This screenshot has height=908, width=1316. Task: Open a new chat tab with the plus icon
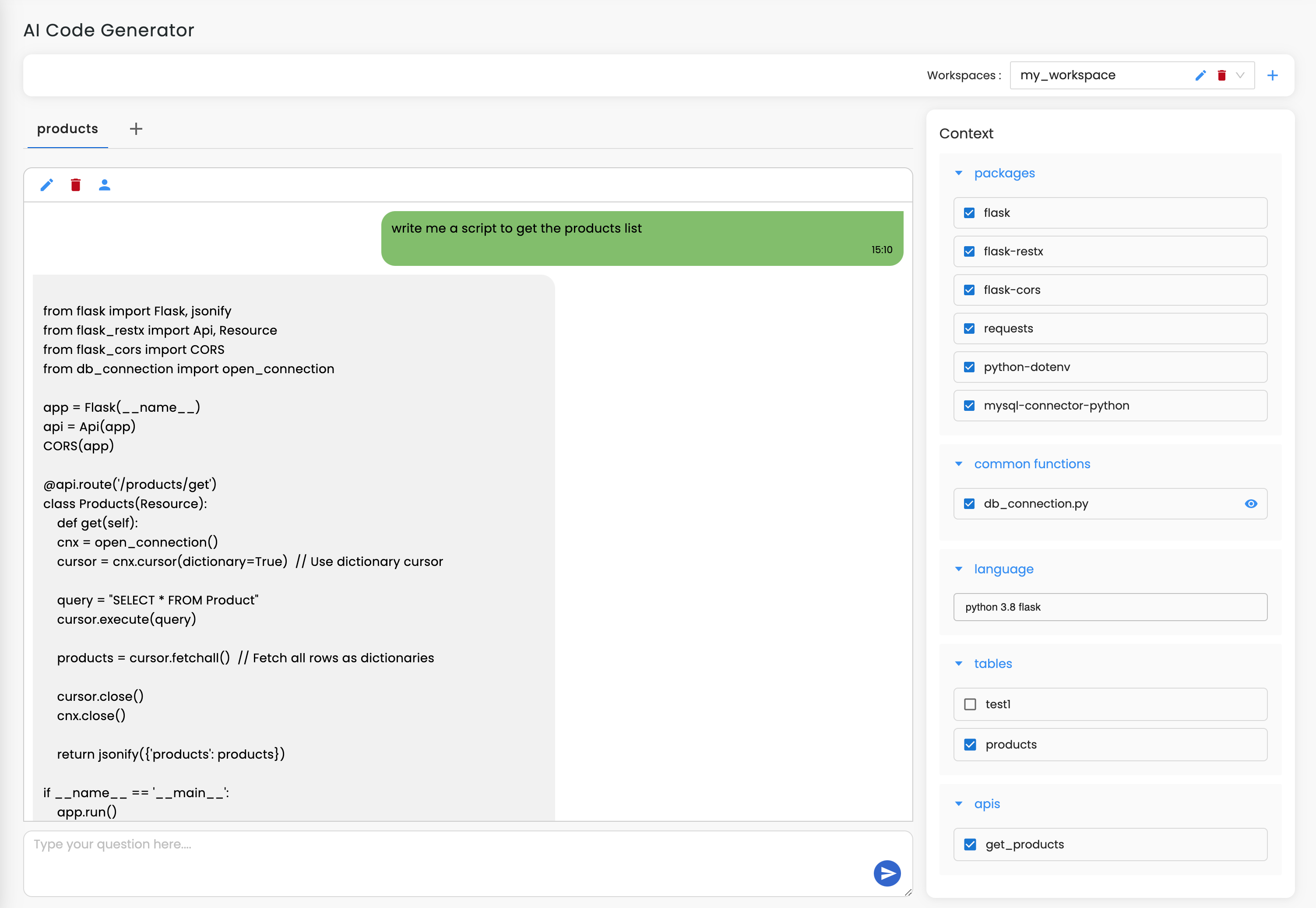[x=136, y=129]
